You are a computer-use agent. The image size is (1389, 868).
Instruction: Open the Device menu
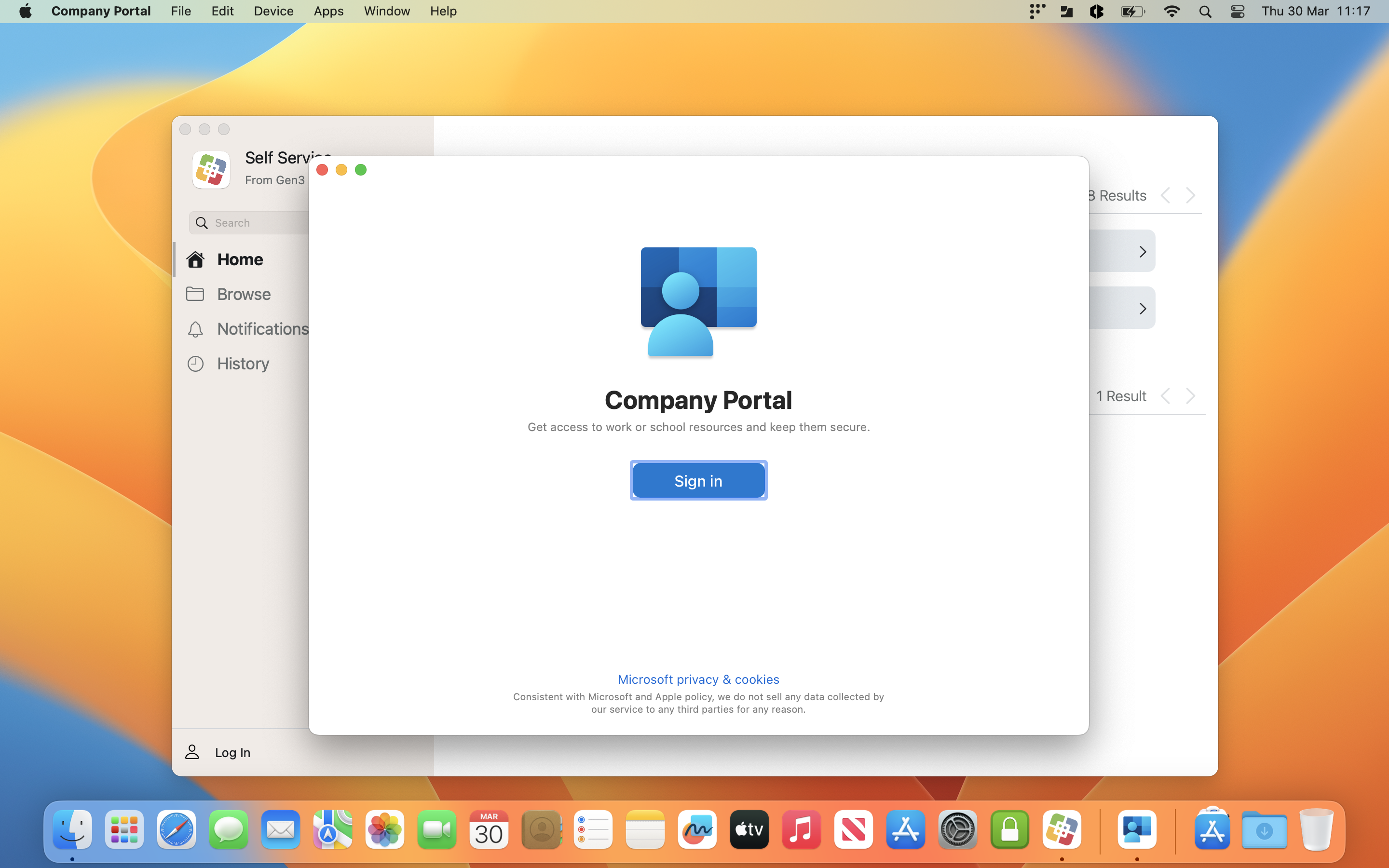click(x=273, y=11)
